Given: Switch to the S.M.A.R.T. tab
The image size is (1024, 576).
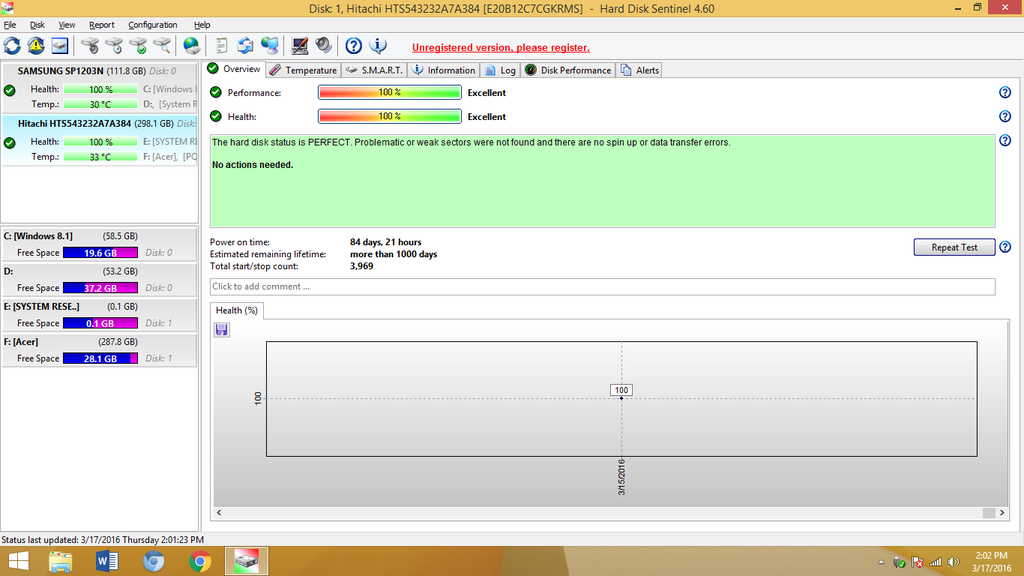Looking at the screenshot, I should 373,70.
